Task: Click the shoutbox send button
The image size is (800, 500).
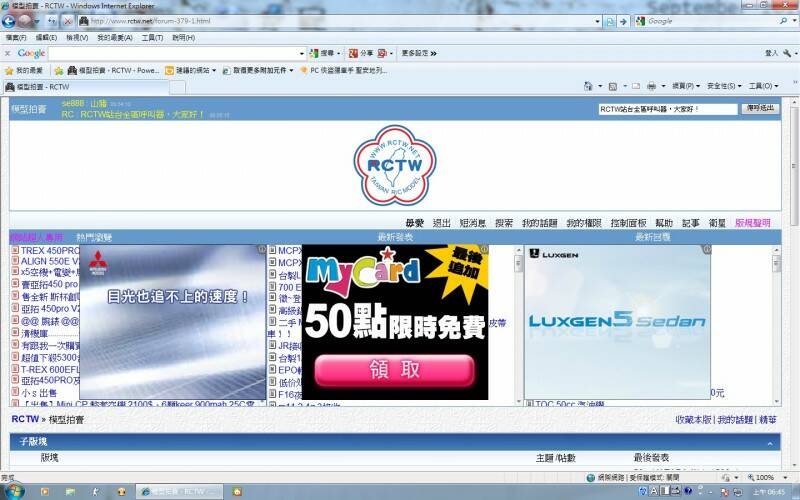Action: (x=760, y=109)
